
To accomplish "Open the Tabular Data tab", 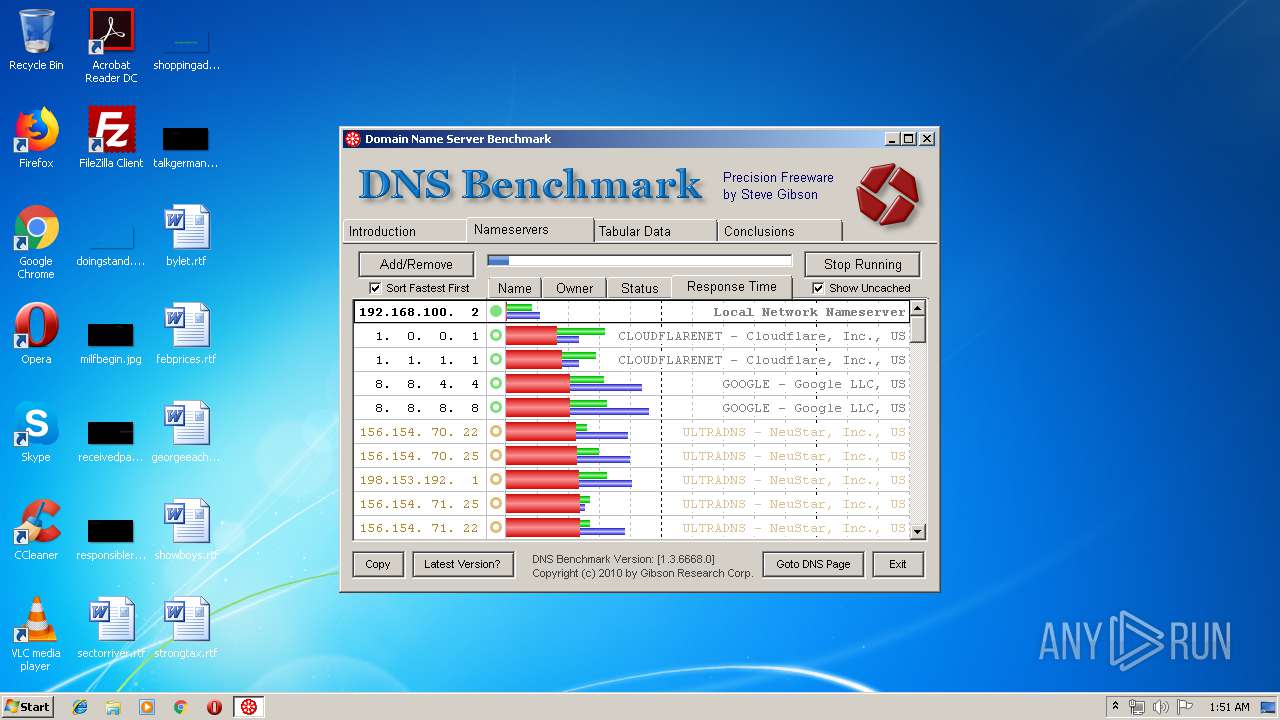I will pyautogui.click(x=655, y=231).
